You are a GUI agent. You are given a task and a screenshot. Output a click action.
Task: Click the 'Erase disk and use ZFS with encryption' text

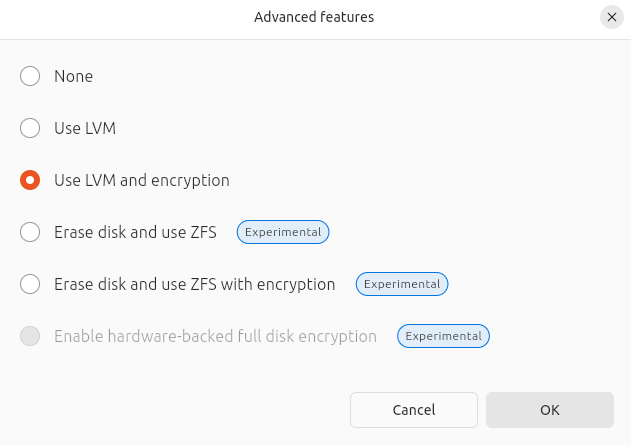point(194,284)
